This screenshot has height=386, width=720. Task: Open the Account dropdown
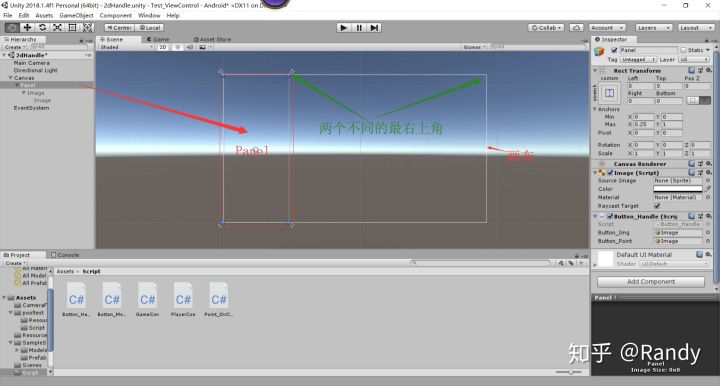[607, 28]
